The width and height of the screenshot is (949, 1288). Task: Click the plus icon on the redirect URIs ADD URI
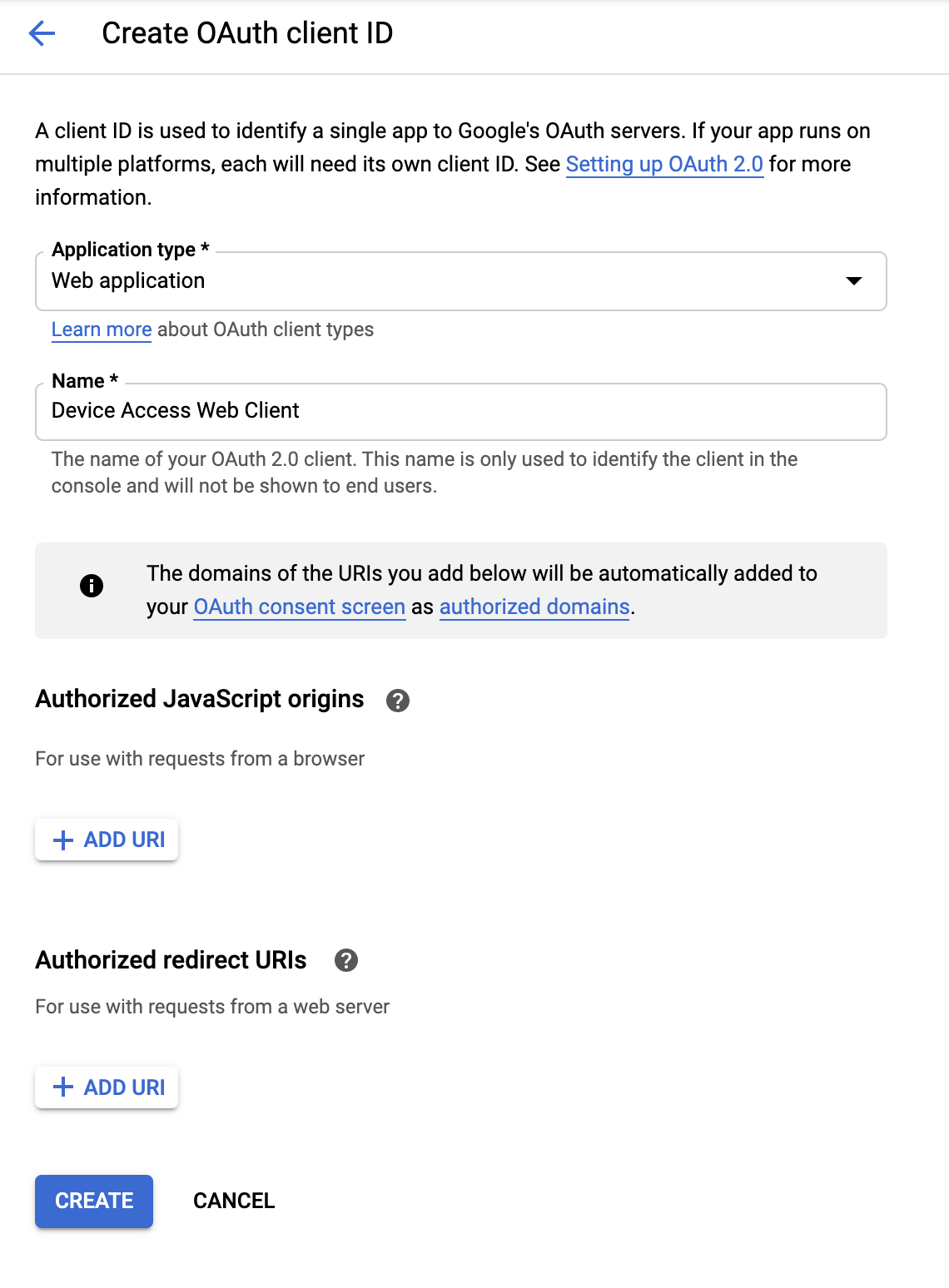point(62,1087)
